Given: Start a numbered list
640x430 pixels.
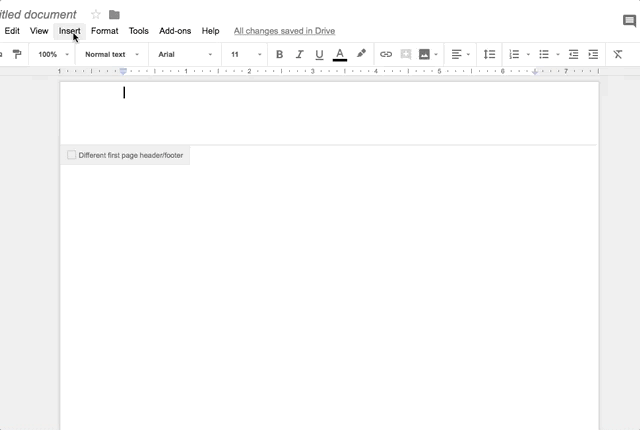Looking at the screenshot, I should click(514, 54).
